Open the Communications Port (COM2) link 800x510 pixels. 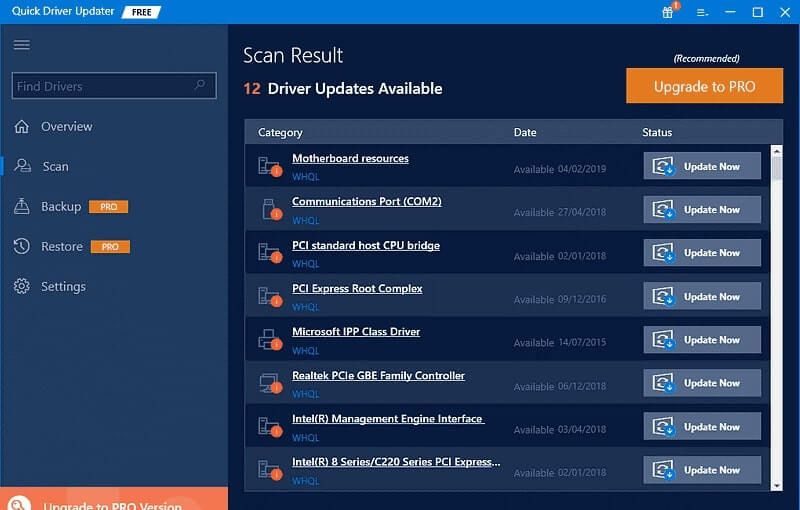tap(366, 202)
